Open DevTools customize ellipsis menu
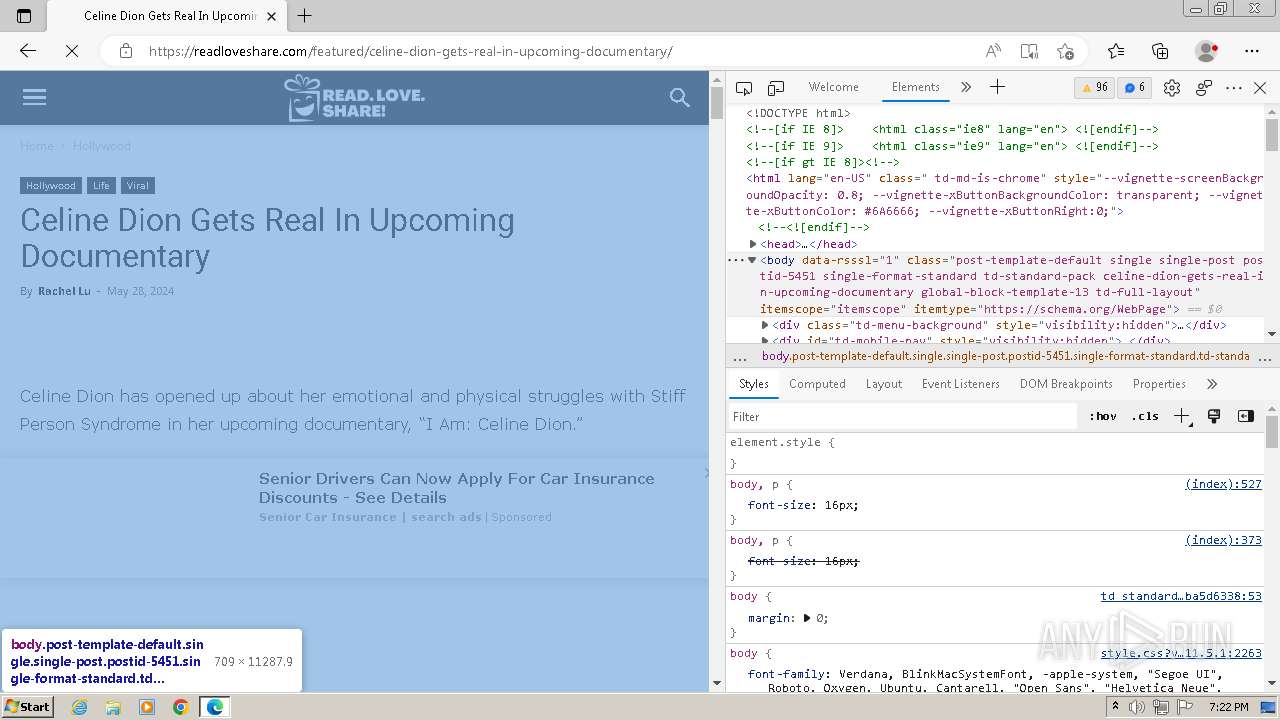This screenshot has width=1280, height=720. [x=1234, y=88]
